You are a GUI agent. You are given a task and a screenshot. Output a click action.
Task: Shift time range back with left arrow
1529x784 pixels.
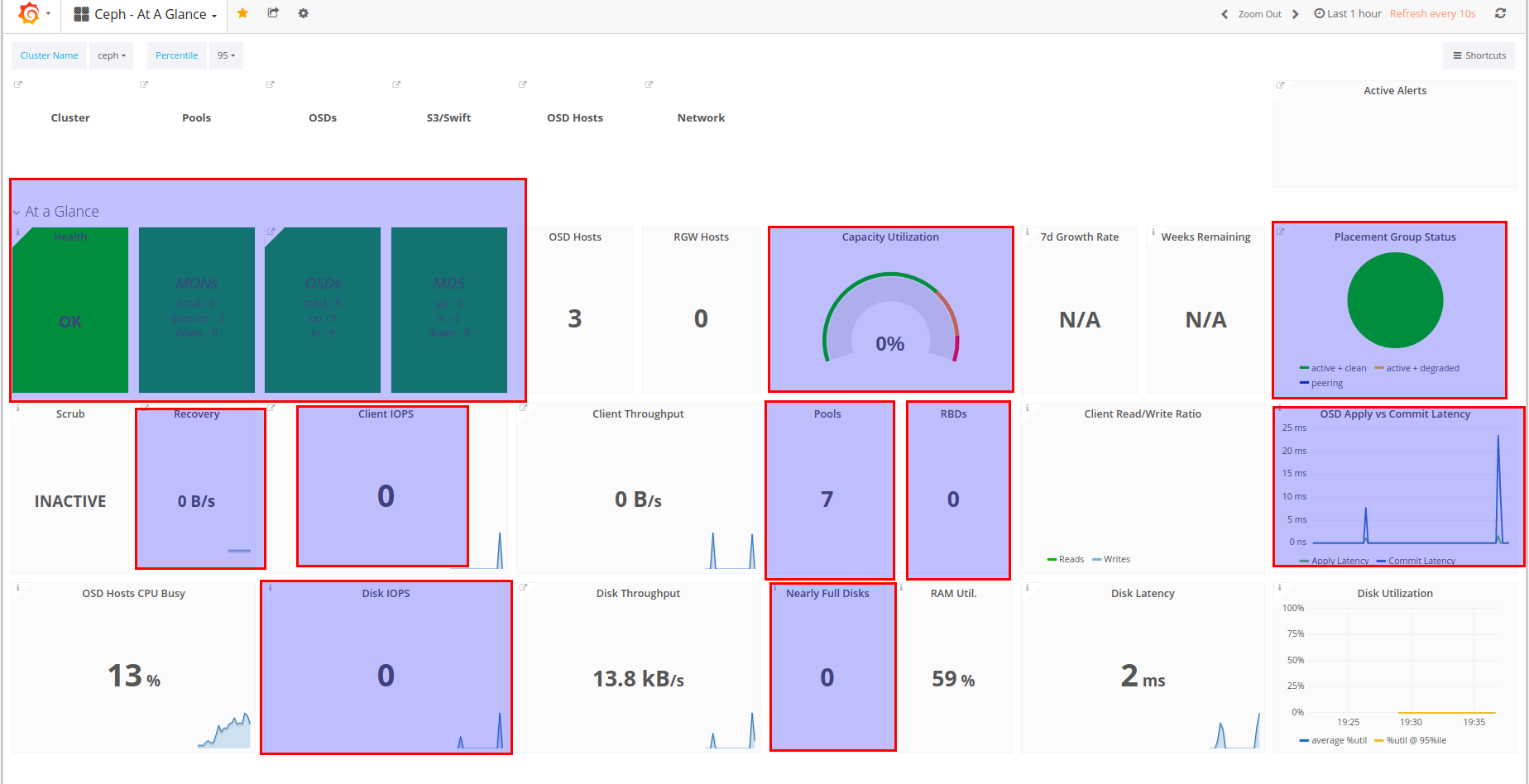[1225, 14]
